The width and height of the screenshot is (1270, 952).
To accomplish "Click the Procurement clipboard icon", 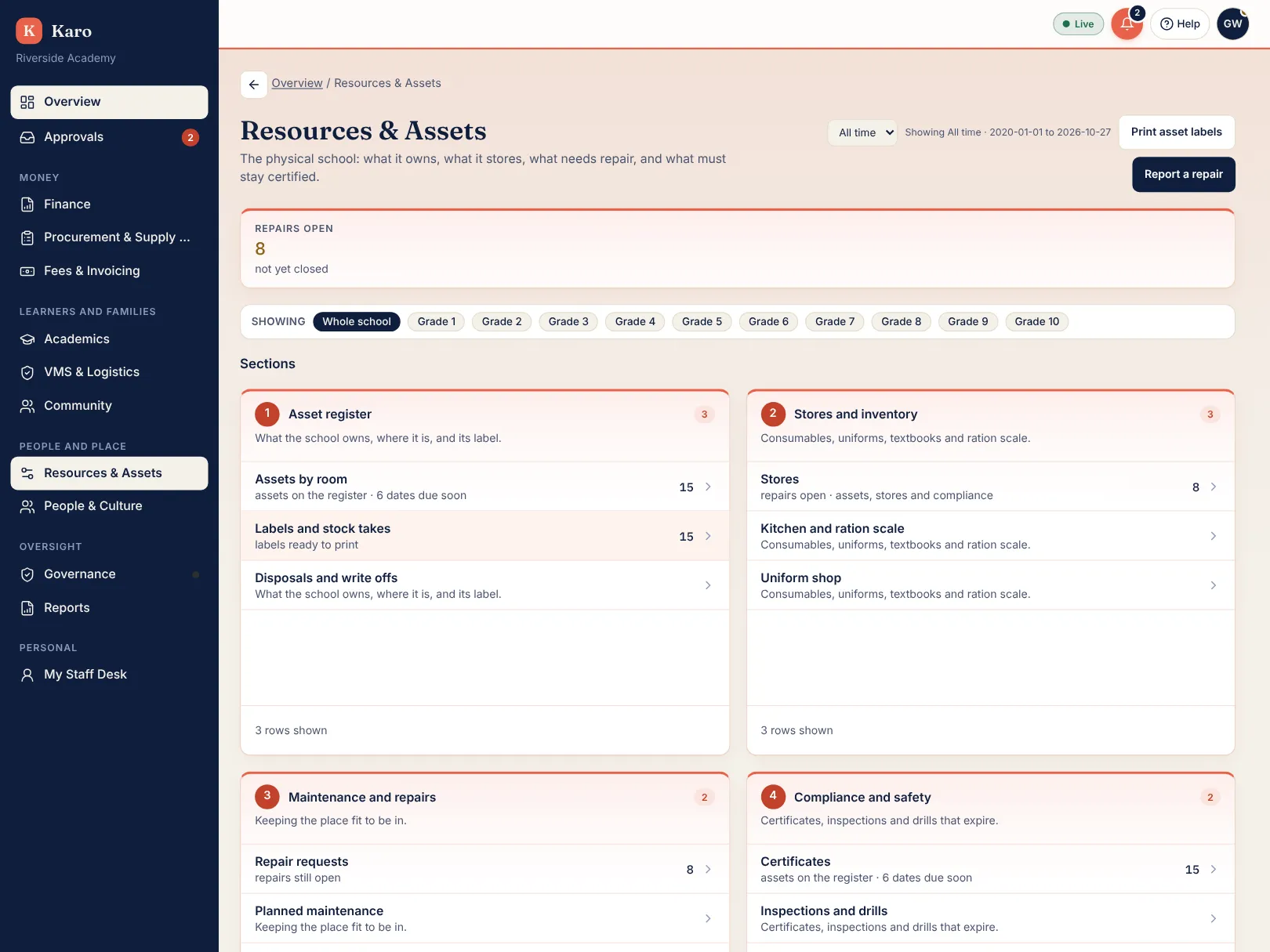I will (27, 237).
